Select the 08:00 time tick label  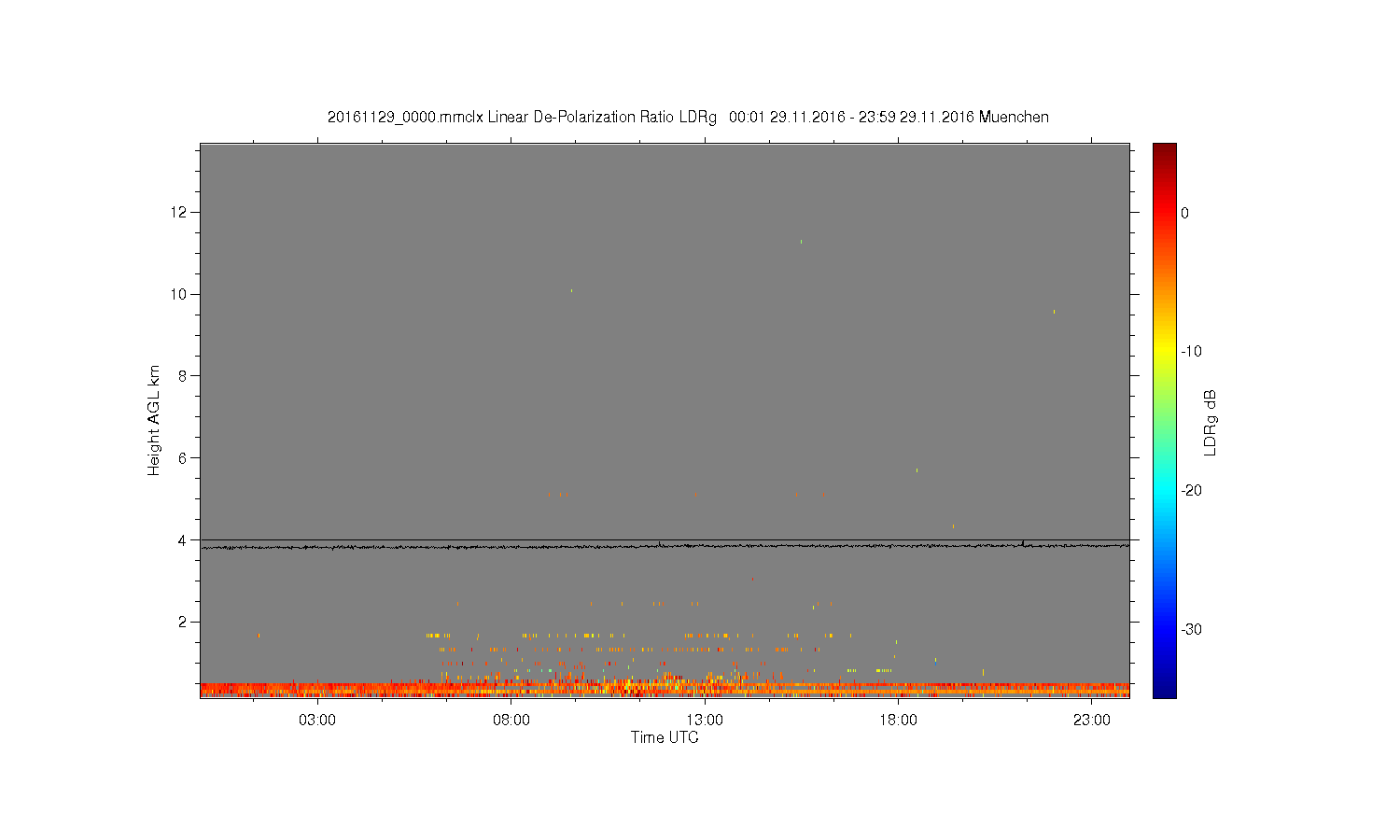(511, 721)
